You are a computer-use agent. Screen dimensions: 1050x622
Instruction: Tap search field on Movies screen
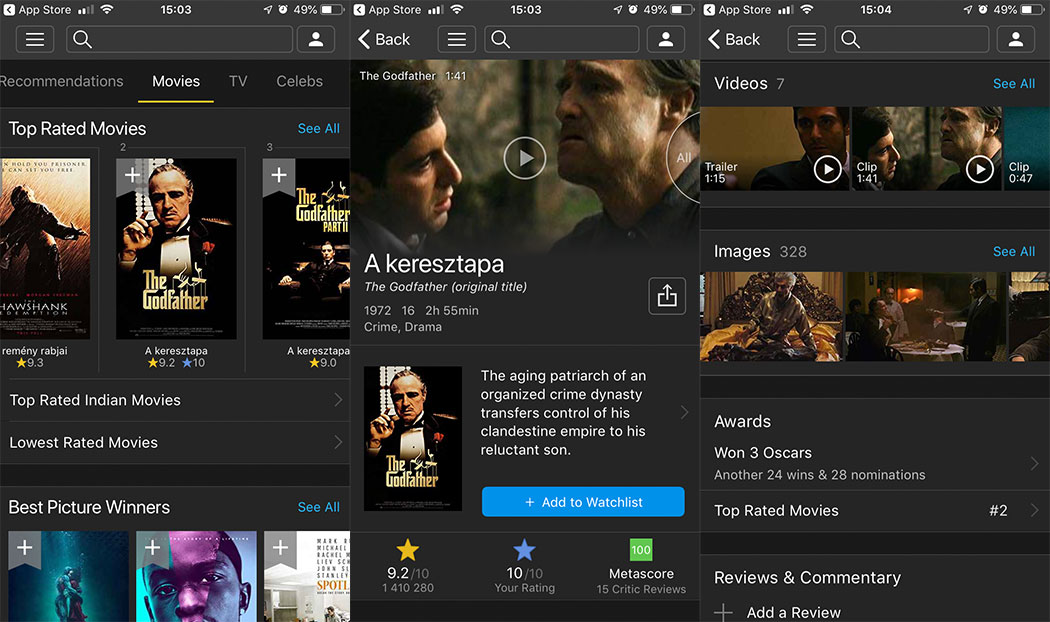click(179, 40)
